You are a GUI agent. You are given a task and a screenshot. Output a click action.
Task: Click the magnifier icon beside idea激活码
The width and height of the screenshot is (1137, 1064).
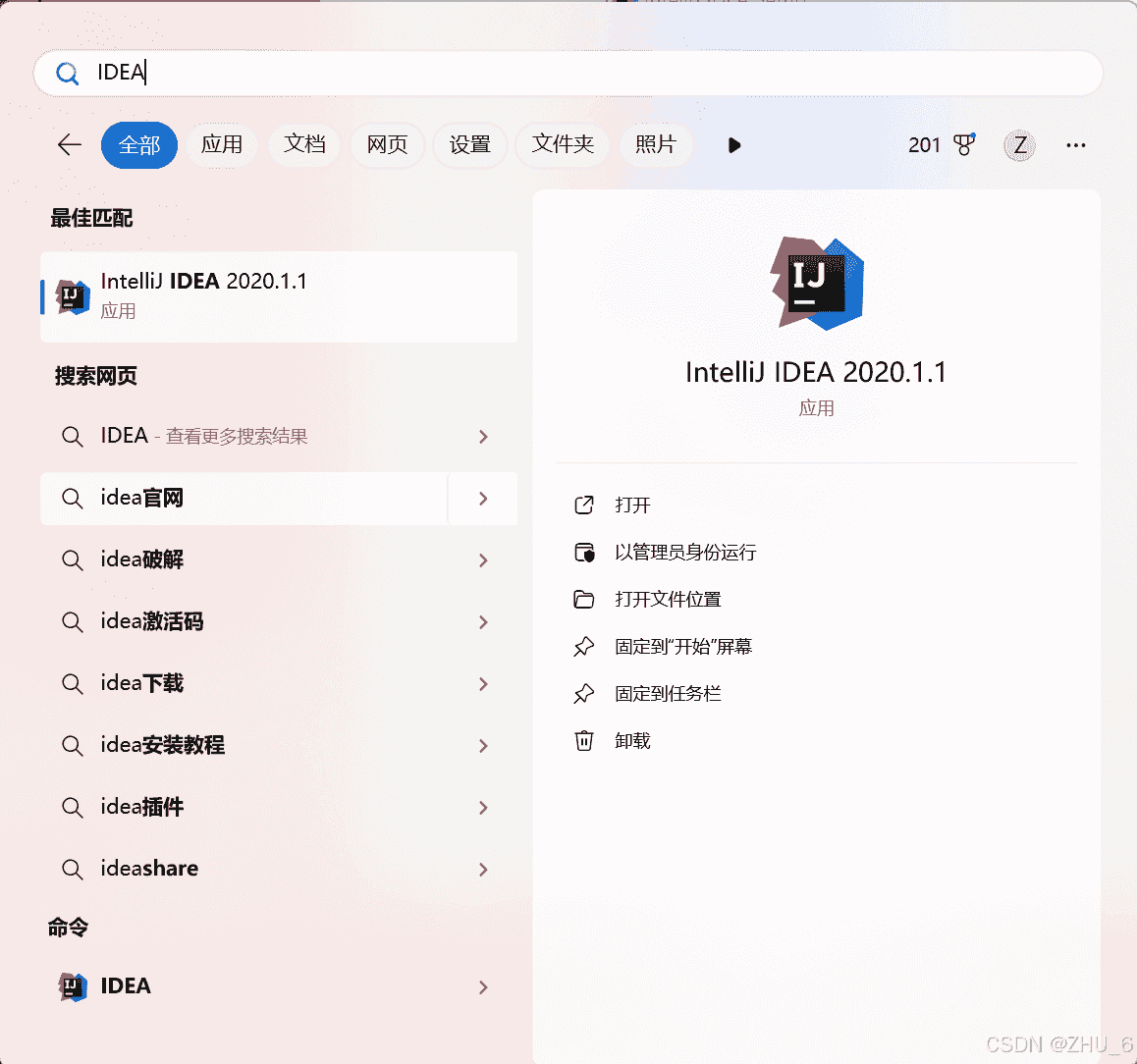pos(72,622)
